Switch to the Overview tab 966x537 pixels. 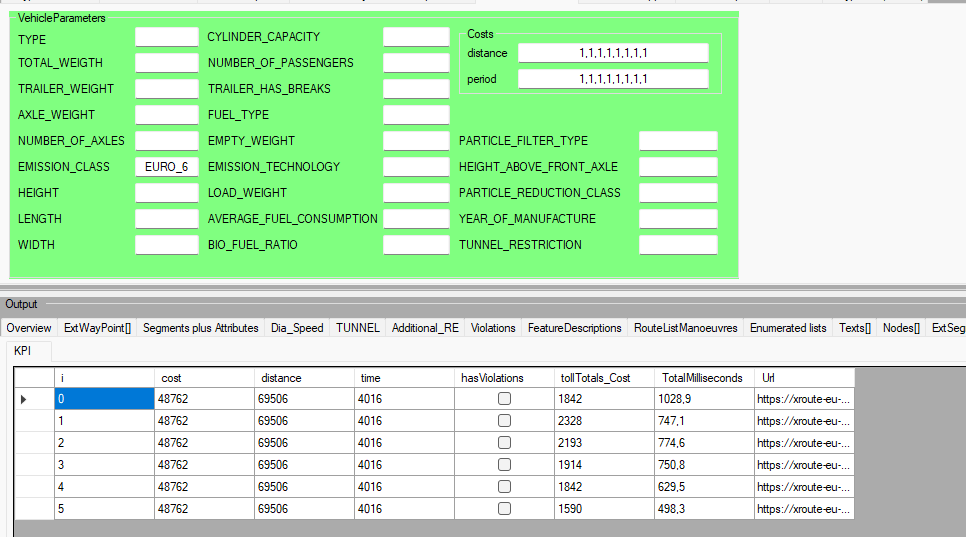[29, 328]
